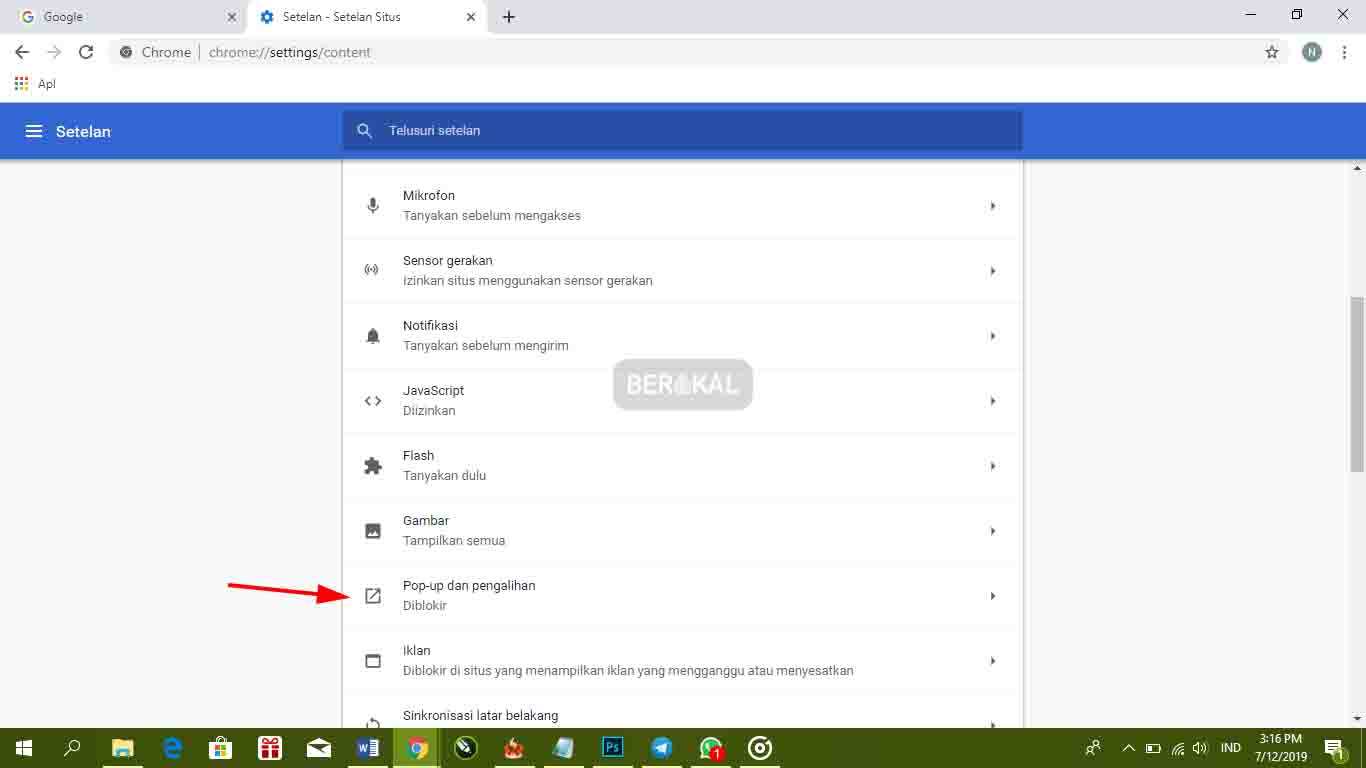Click the Pop-up dan pengalihan icon
1366x768 pixels.
coord(373,595)
